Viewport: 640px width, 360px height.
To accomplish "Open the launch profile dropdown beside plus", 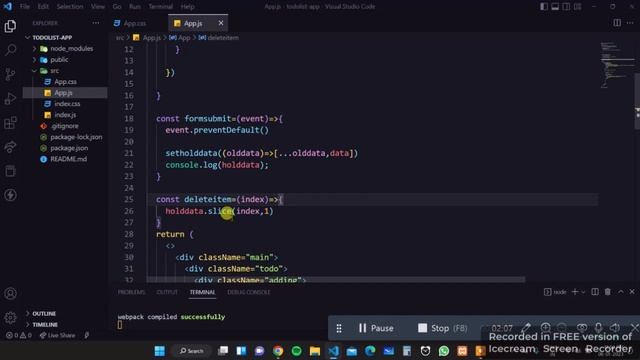I will 583,292.
